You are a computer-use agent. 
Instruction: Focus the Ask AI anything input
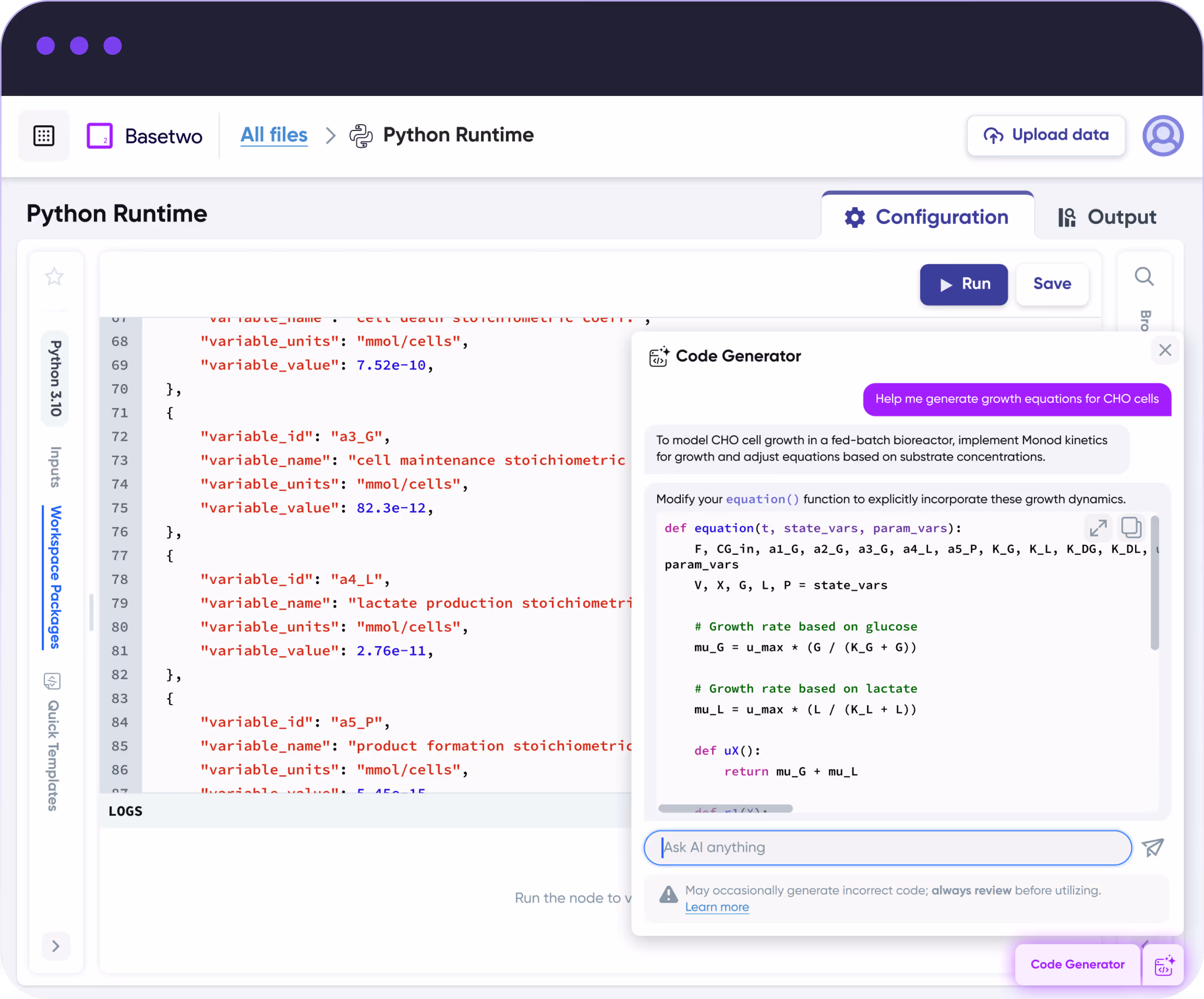pyautogui.click(x=887, y=847)
